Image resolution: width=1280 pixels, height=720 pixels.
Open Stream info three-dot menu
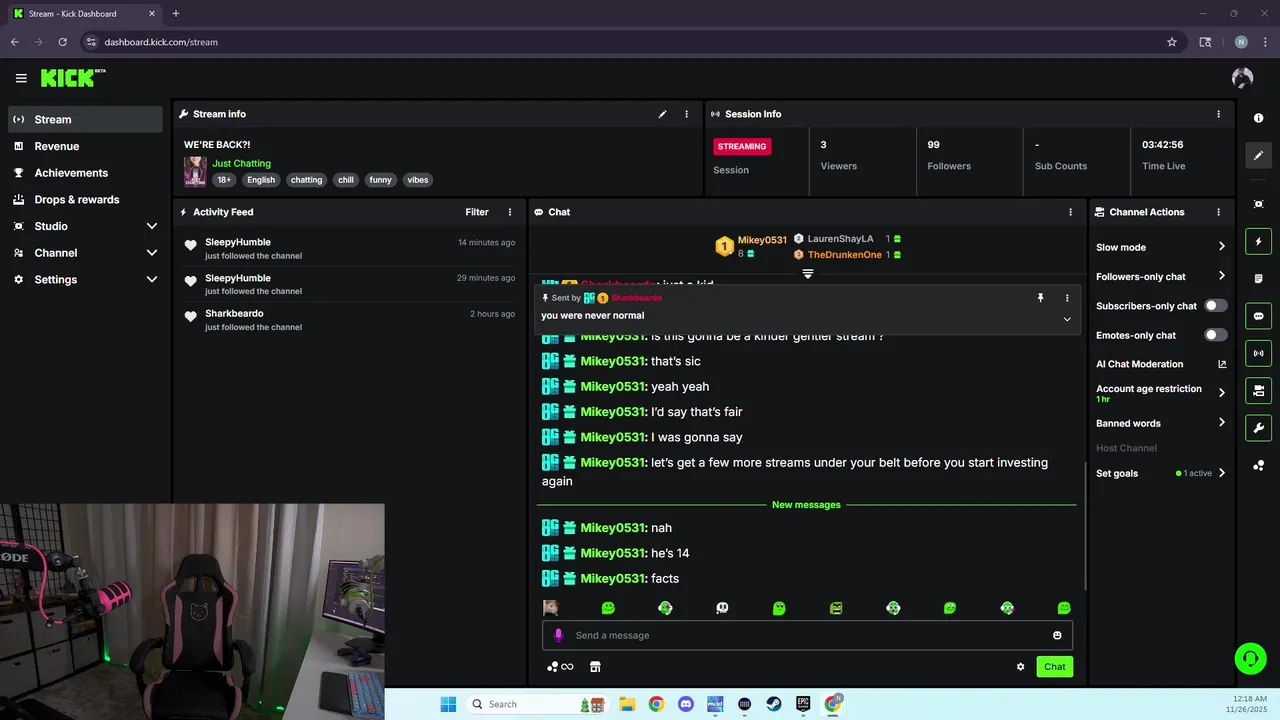pos(687,114)
